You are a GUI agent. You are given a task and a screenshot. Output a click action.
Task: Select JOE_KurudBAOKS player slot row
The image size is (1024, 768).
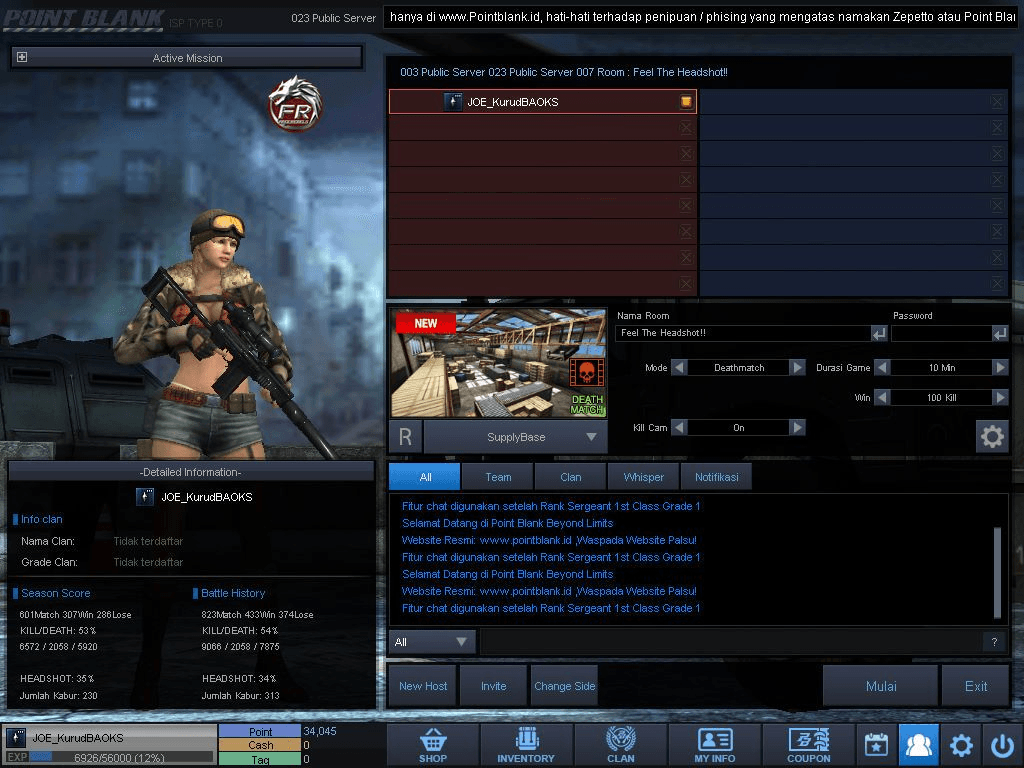pos(543,102)
